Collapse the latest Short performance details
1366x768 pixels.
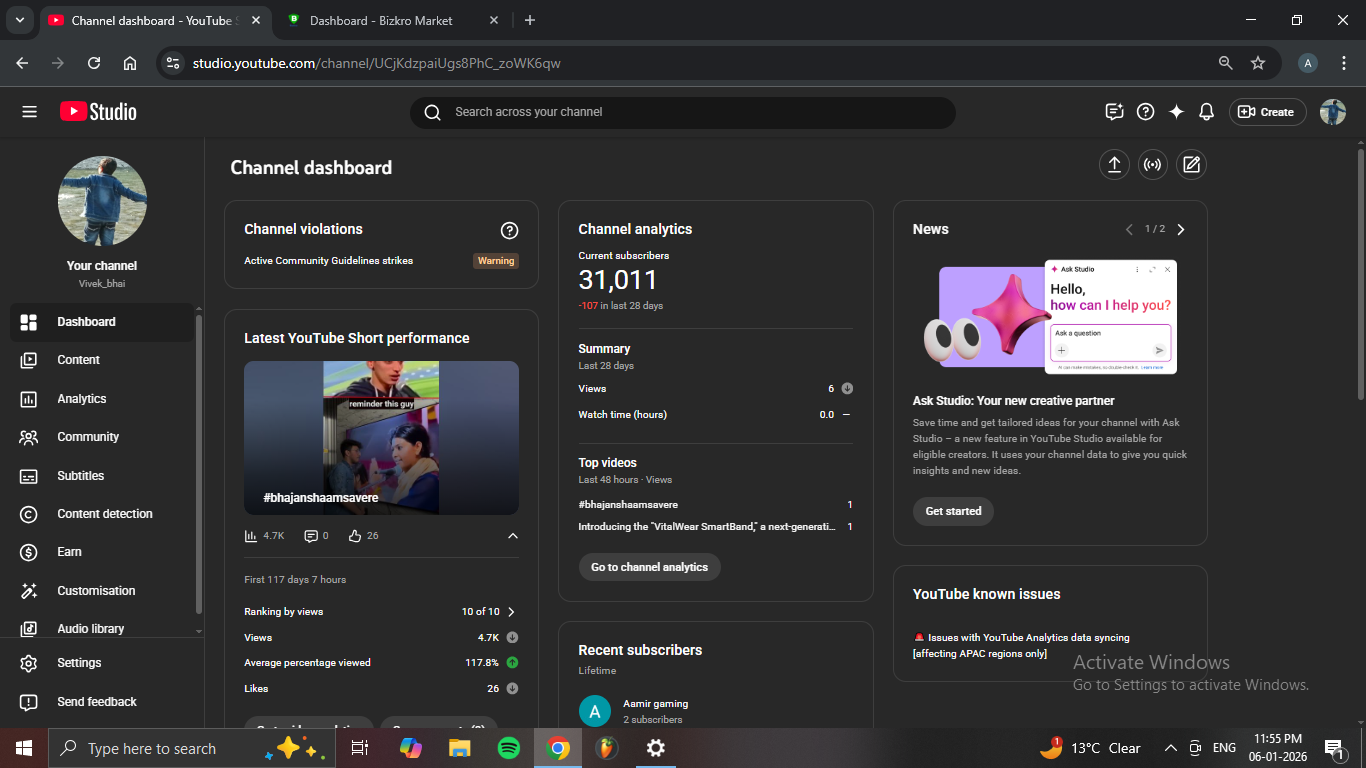click(x=513, y=536)
